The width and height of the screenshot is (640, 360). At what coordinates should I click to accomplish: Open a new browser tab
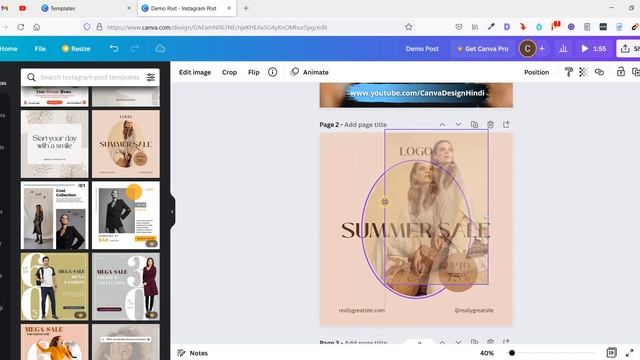point(246,8)
